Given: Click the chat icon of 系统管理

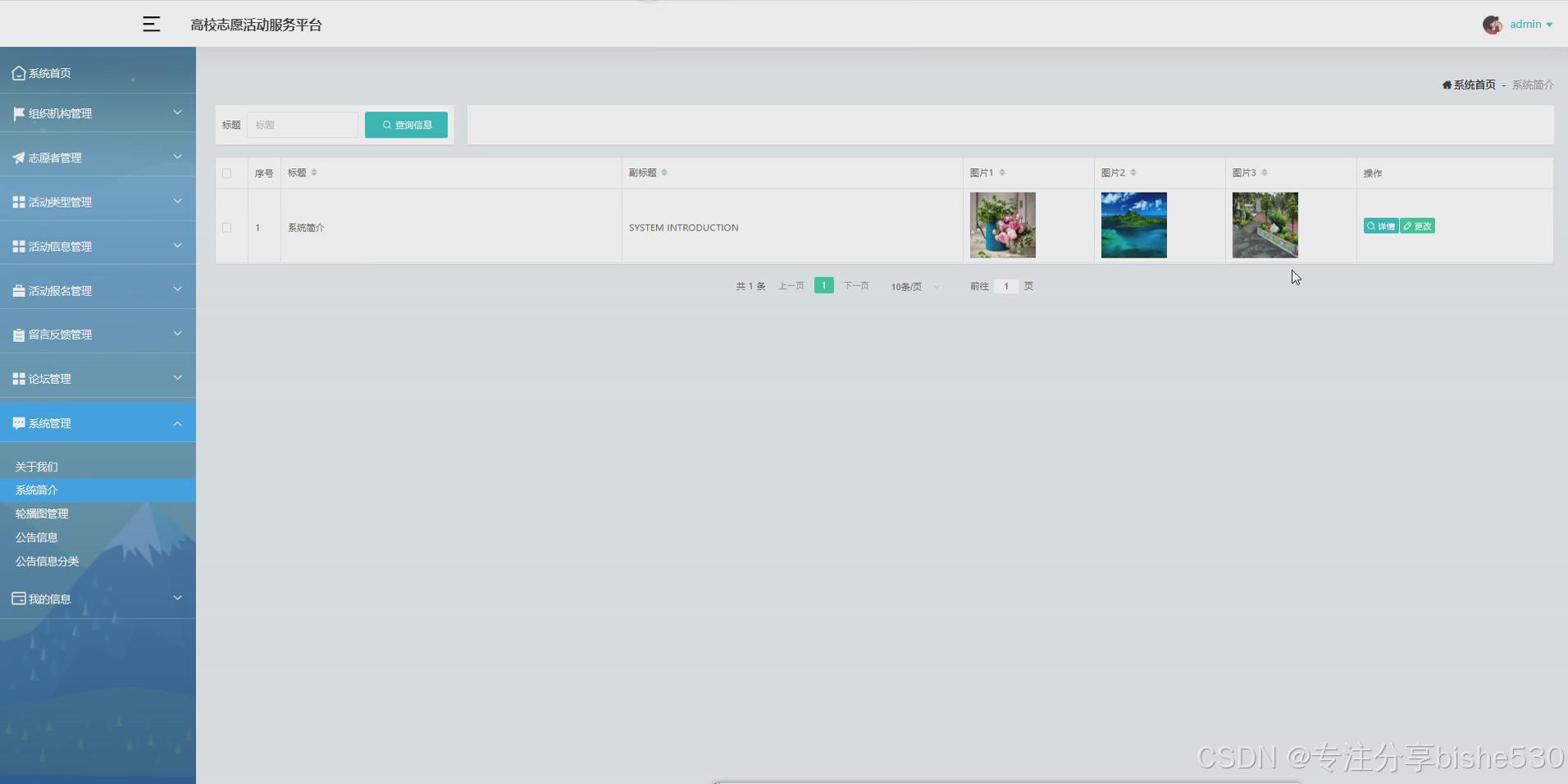Looking at the screenshot, I should coord(19,423).
